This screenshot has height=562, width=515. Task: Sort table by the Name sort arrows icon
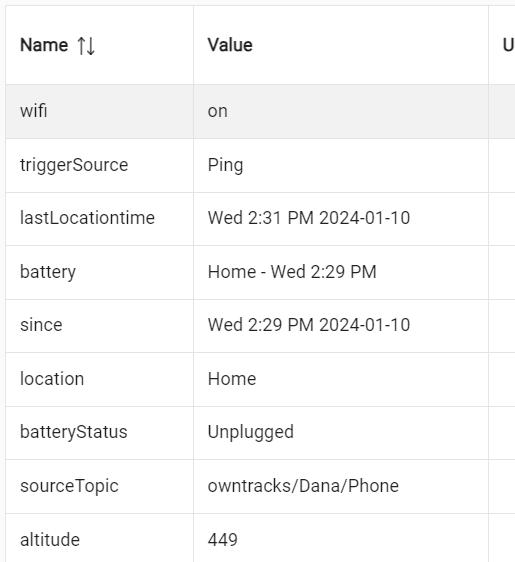click(x=86, y=46)
